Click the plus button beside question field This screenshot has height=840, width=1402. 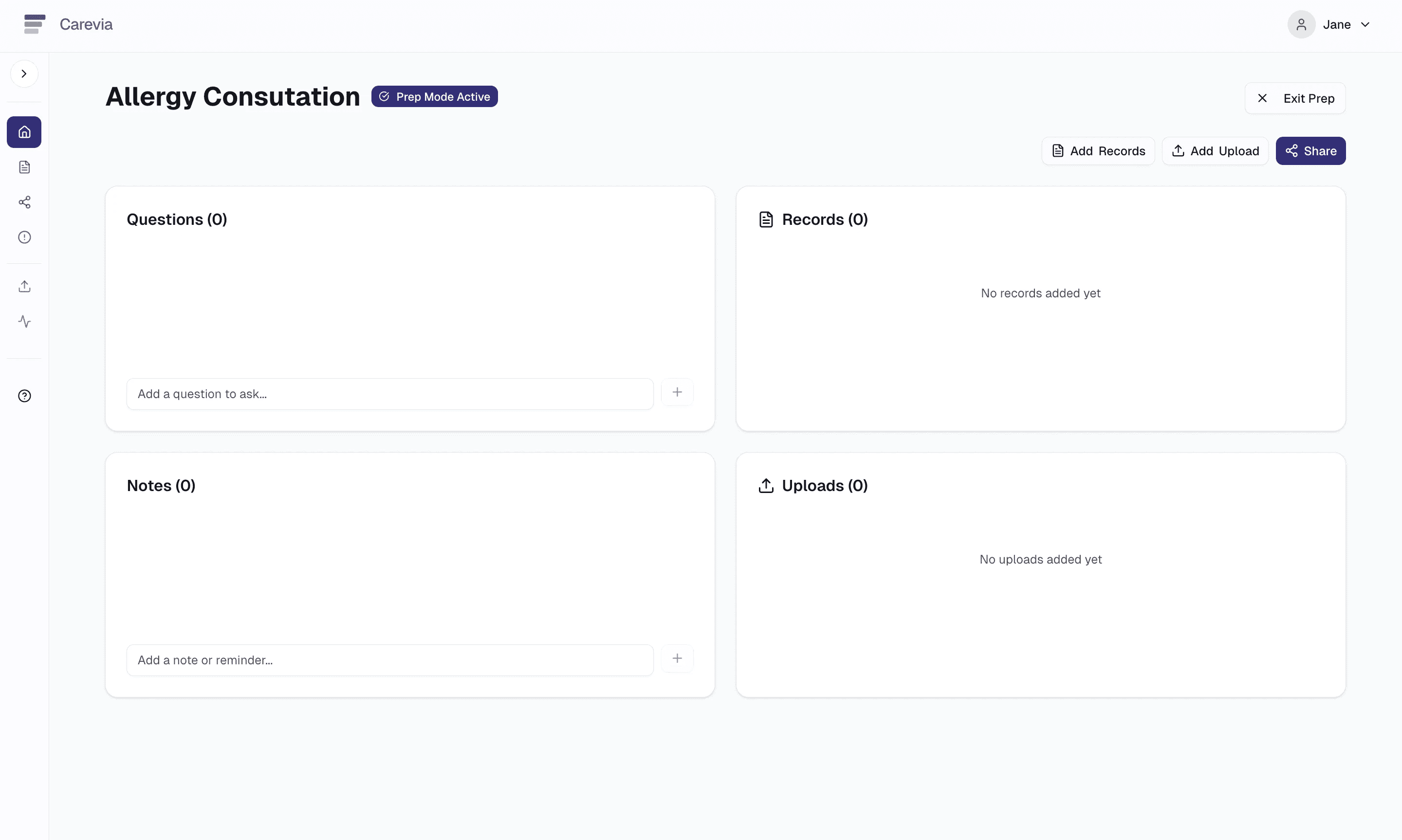tap(677, 392)
